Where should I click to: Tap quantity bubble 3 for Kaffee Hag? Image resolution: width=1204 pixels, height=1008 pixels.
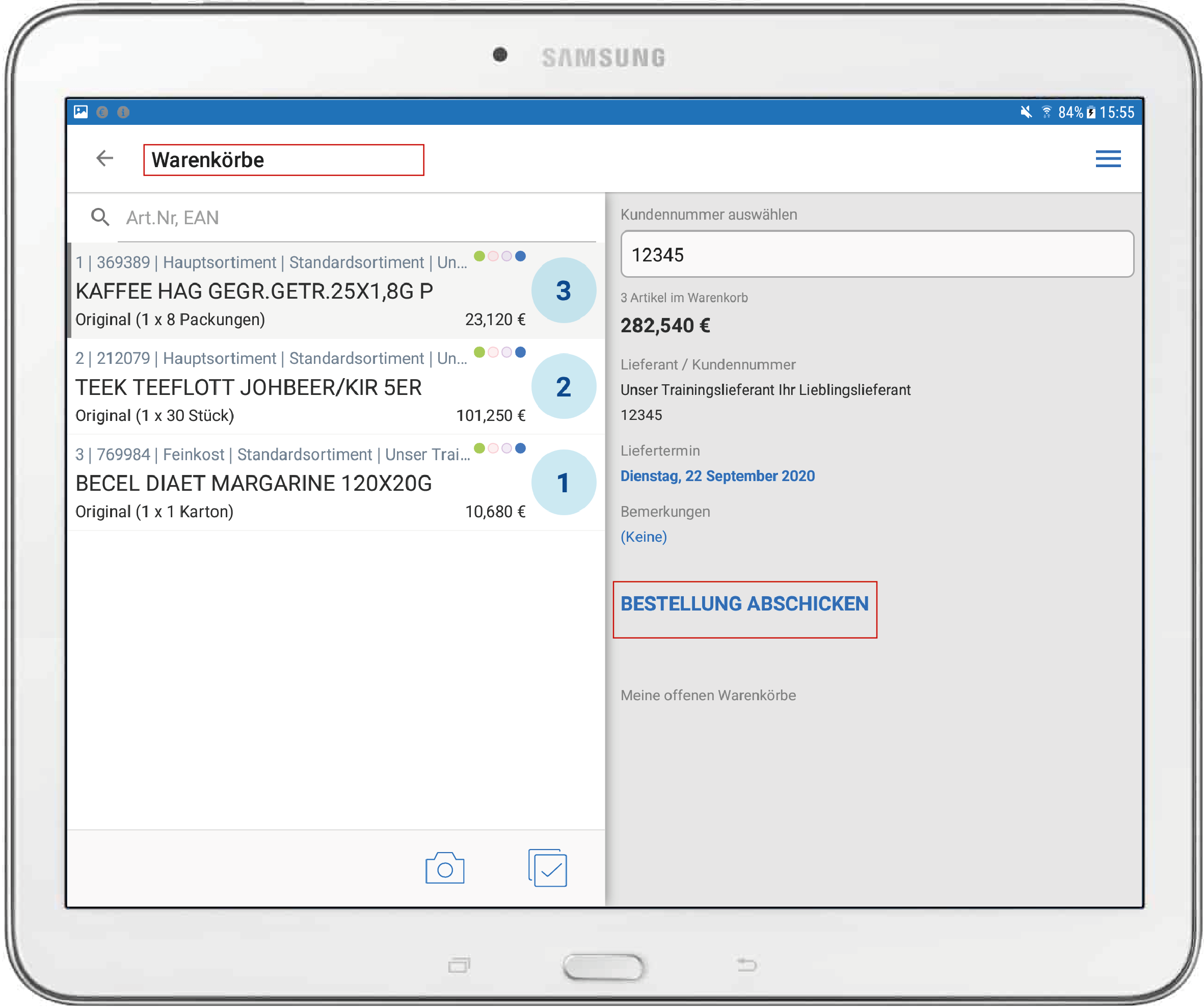(x=564, y=290)
